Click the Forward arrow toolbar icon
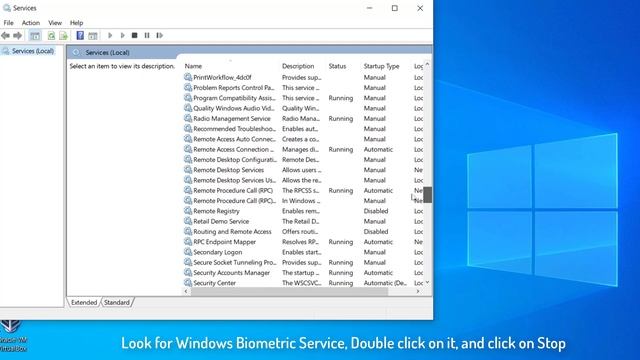 click(x=18, y=36)
